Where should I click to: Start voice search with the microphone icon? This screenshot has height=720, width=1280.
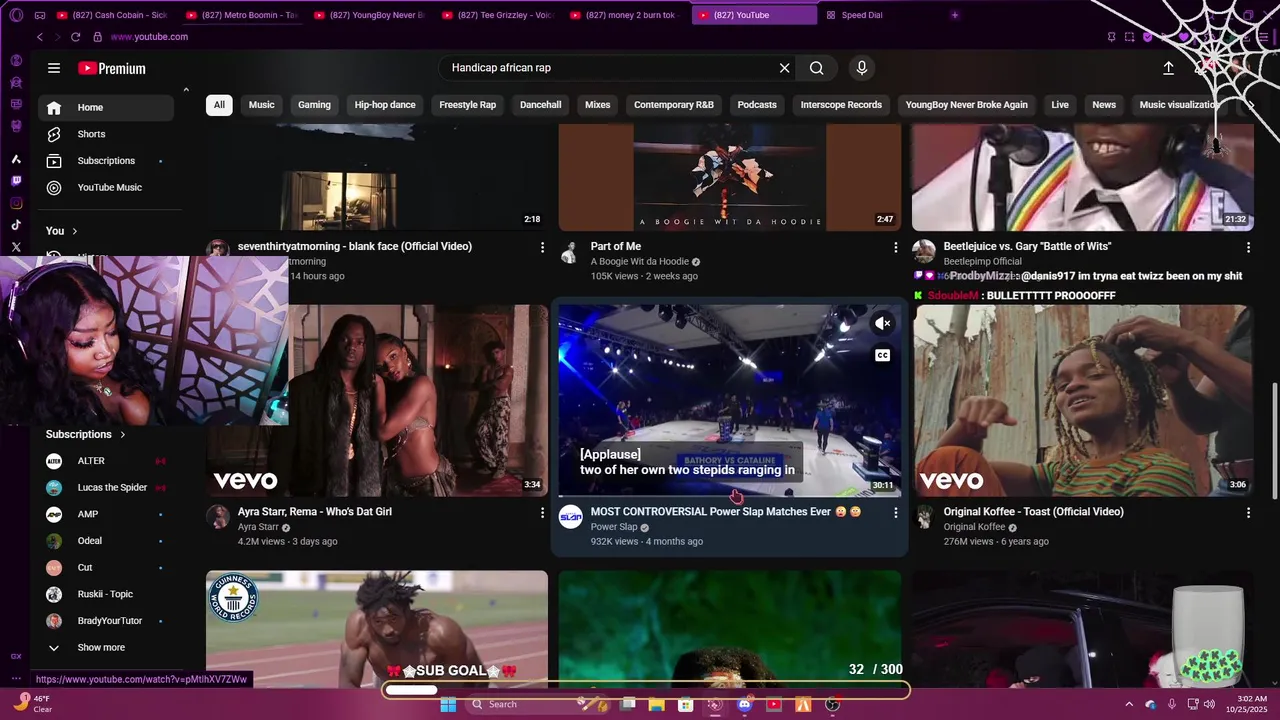(x=862, y=68)
